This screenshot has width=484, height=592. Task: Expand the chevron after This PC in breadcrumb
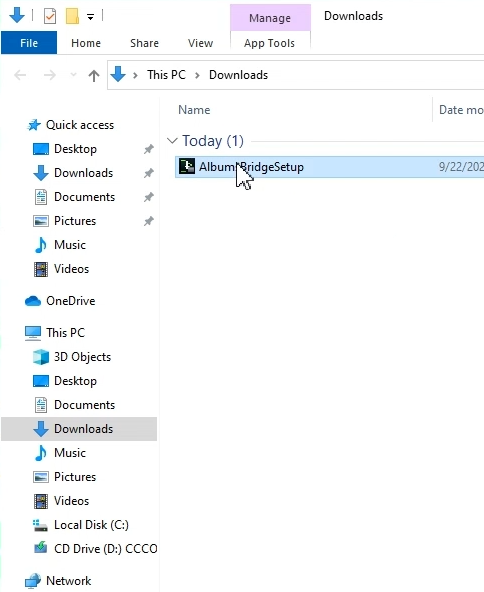coord(197,76)
